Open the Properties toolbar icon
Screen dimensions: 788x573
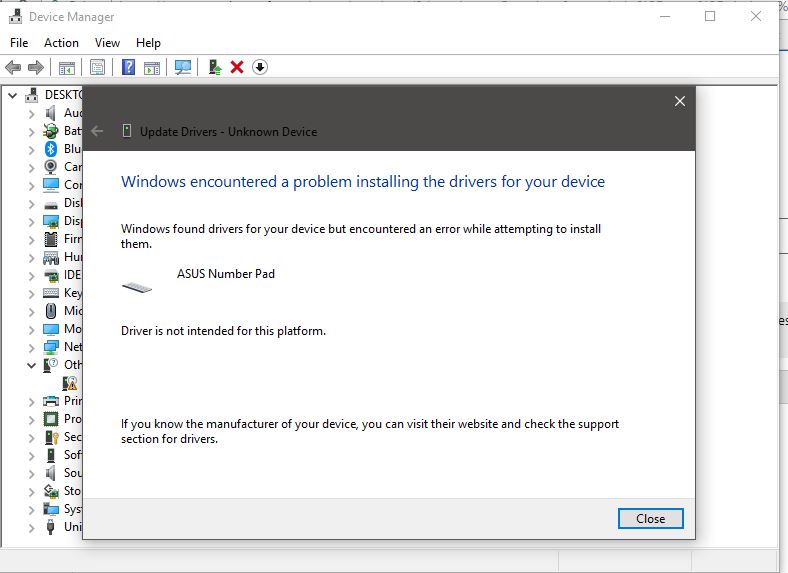click(x=97, y=67)
